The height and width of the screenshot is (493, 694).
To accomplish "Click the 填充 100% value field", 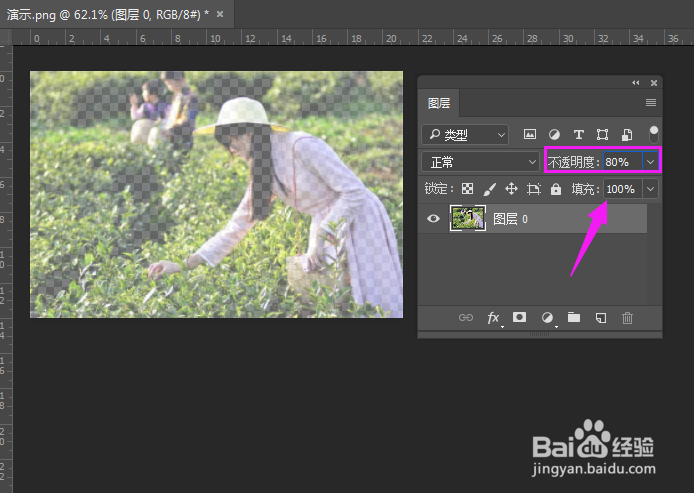I will (623, 189).
